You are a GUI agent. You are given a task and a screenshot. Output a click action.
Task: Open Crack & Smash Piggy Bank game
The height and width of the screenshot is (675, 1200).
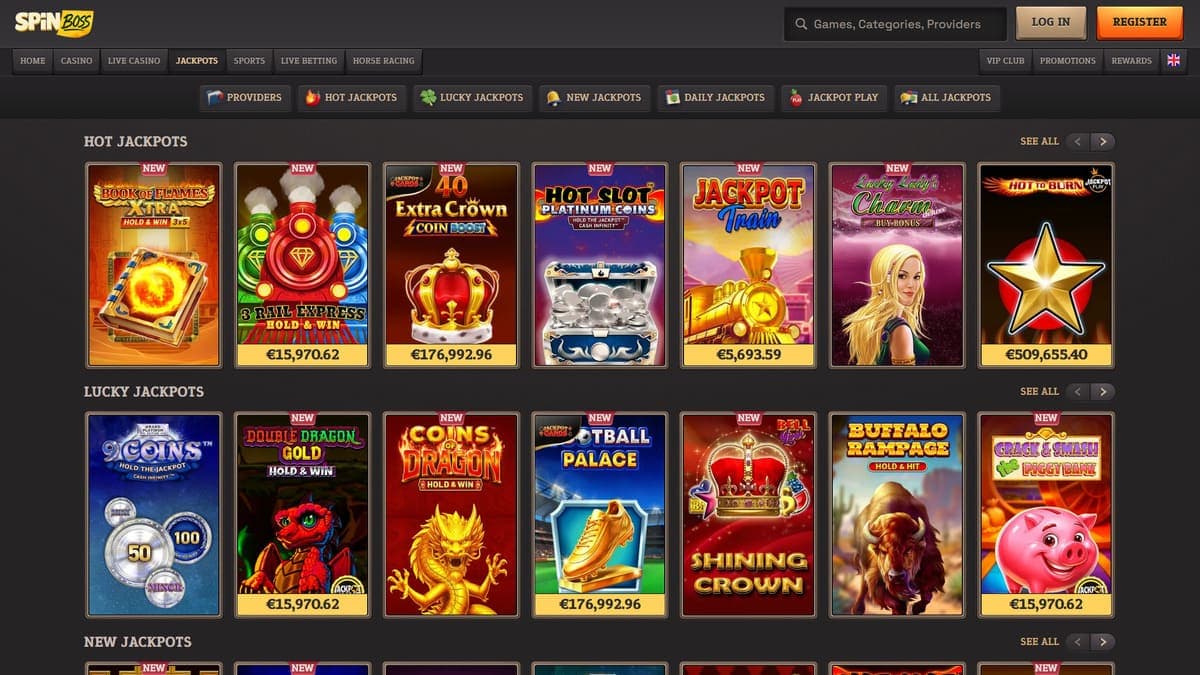1046,515
